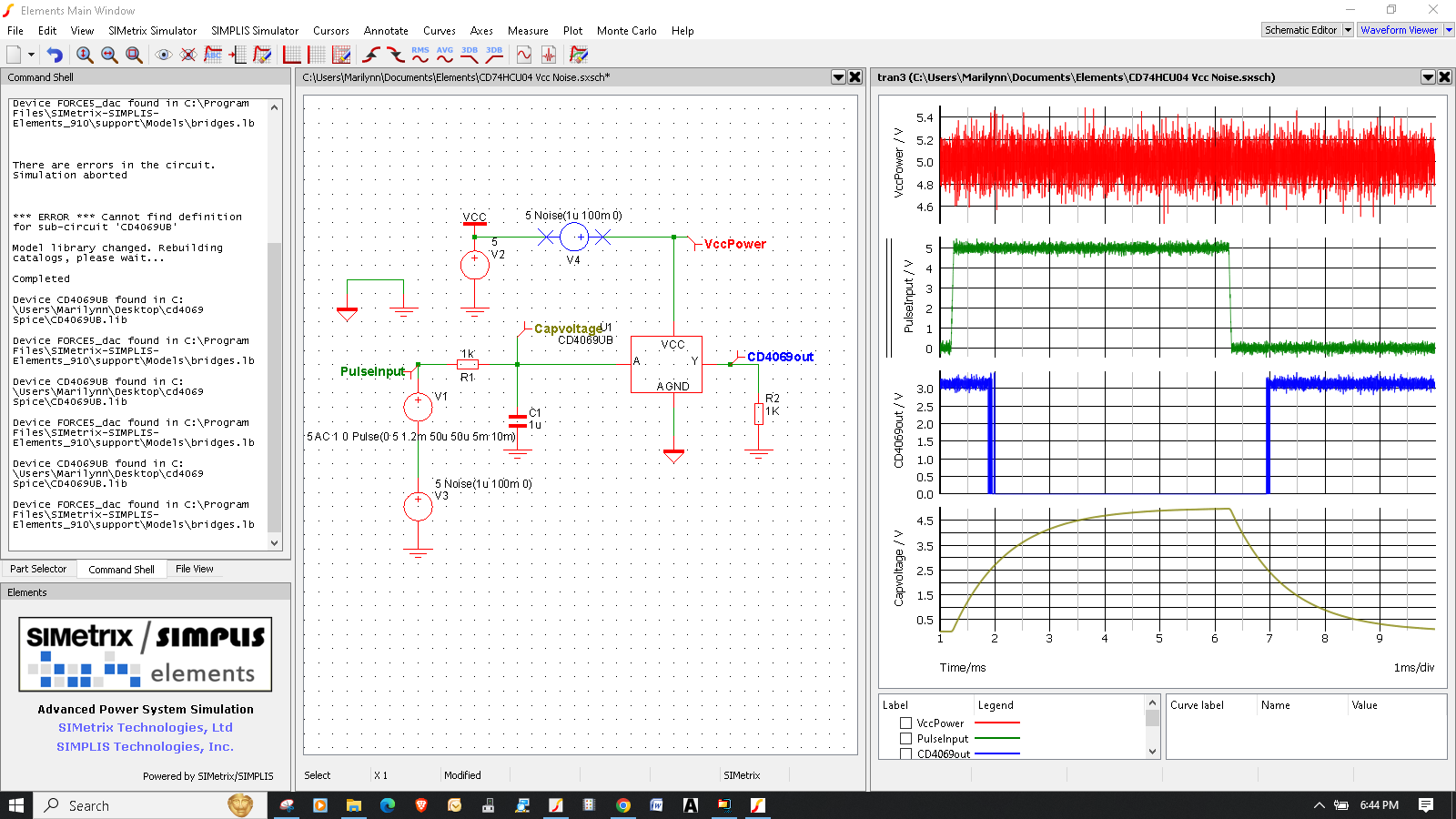The image size is (1456, 819).
Task: Click the red VccPower legend line swatch
Action: point(997,723)
